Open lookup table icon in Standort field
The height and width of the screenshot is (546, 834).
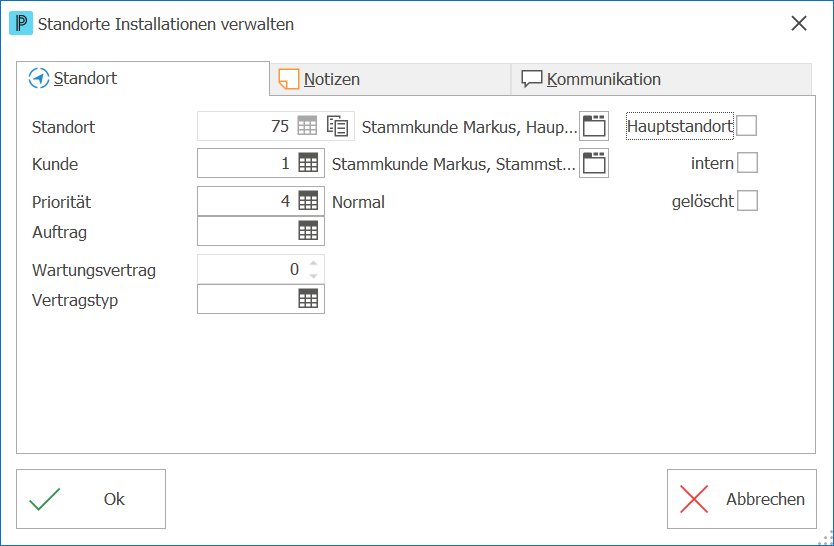[x=307, y=126]
